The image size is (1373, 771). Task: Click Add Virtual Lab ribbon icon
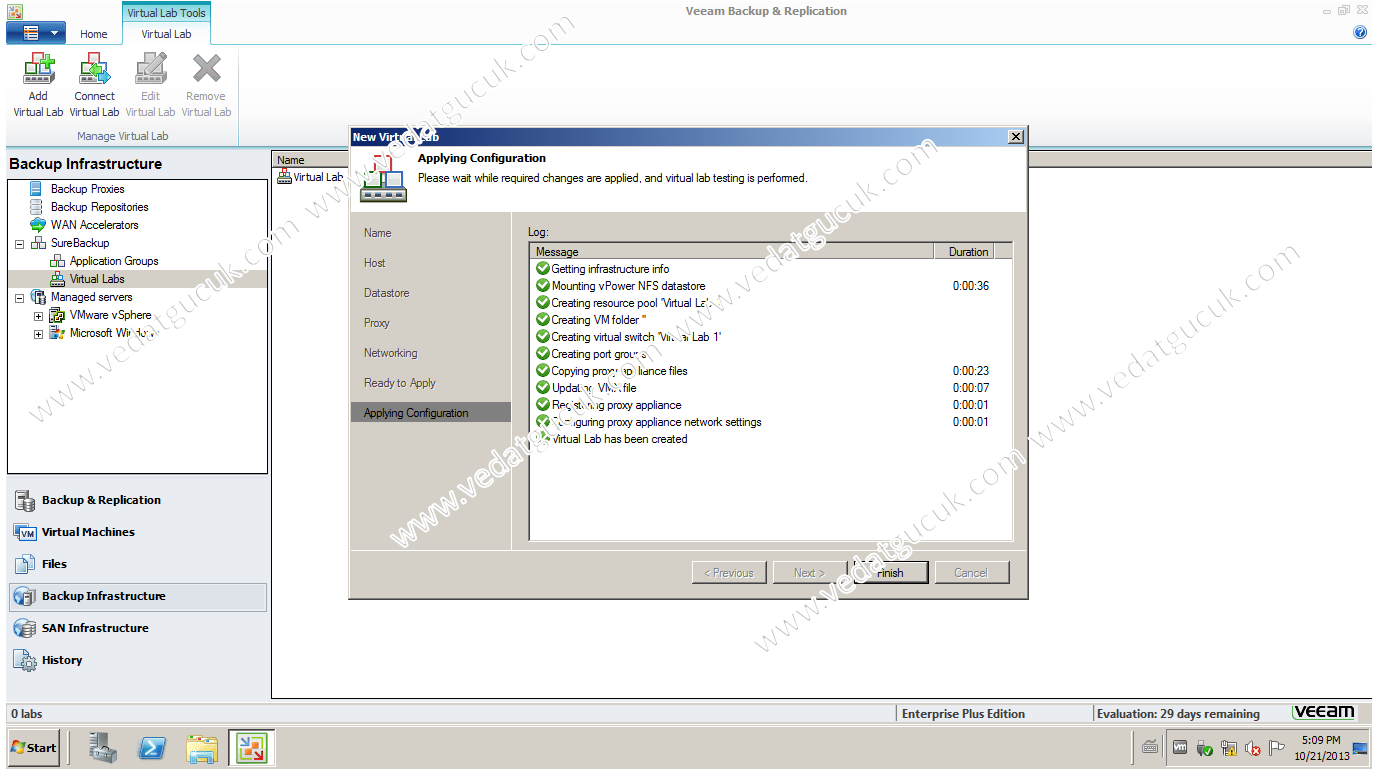(x=38, y=86)
